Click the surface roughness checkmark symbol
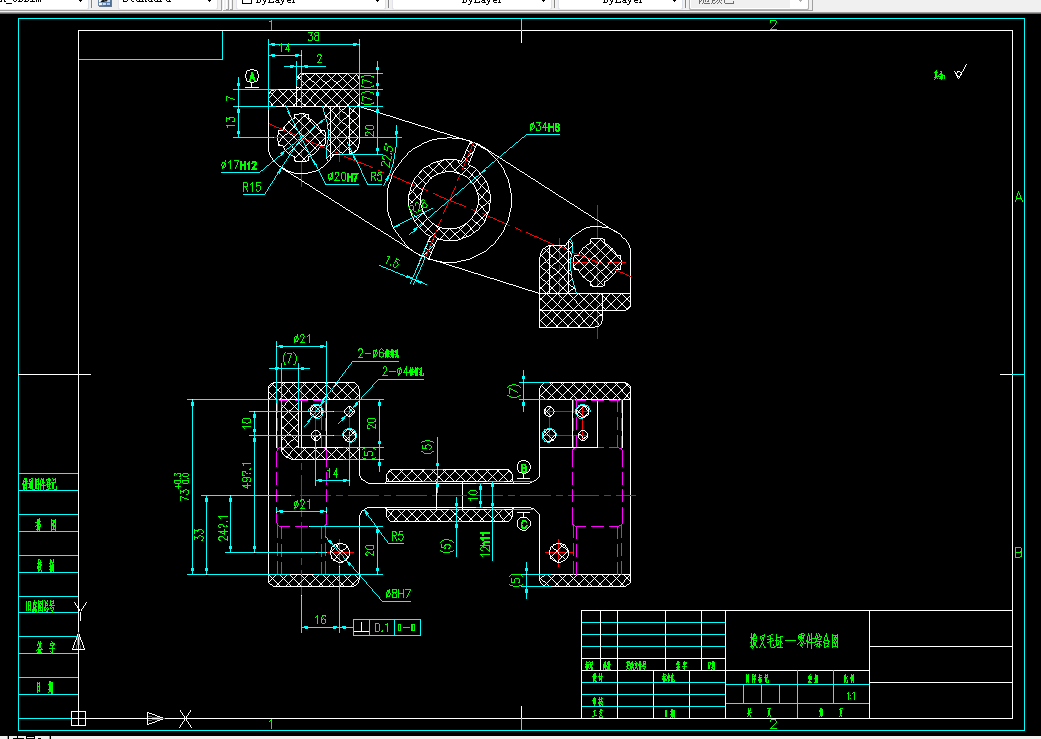The width and height of the screenshot is (1041, 739). click(960, 72)
